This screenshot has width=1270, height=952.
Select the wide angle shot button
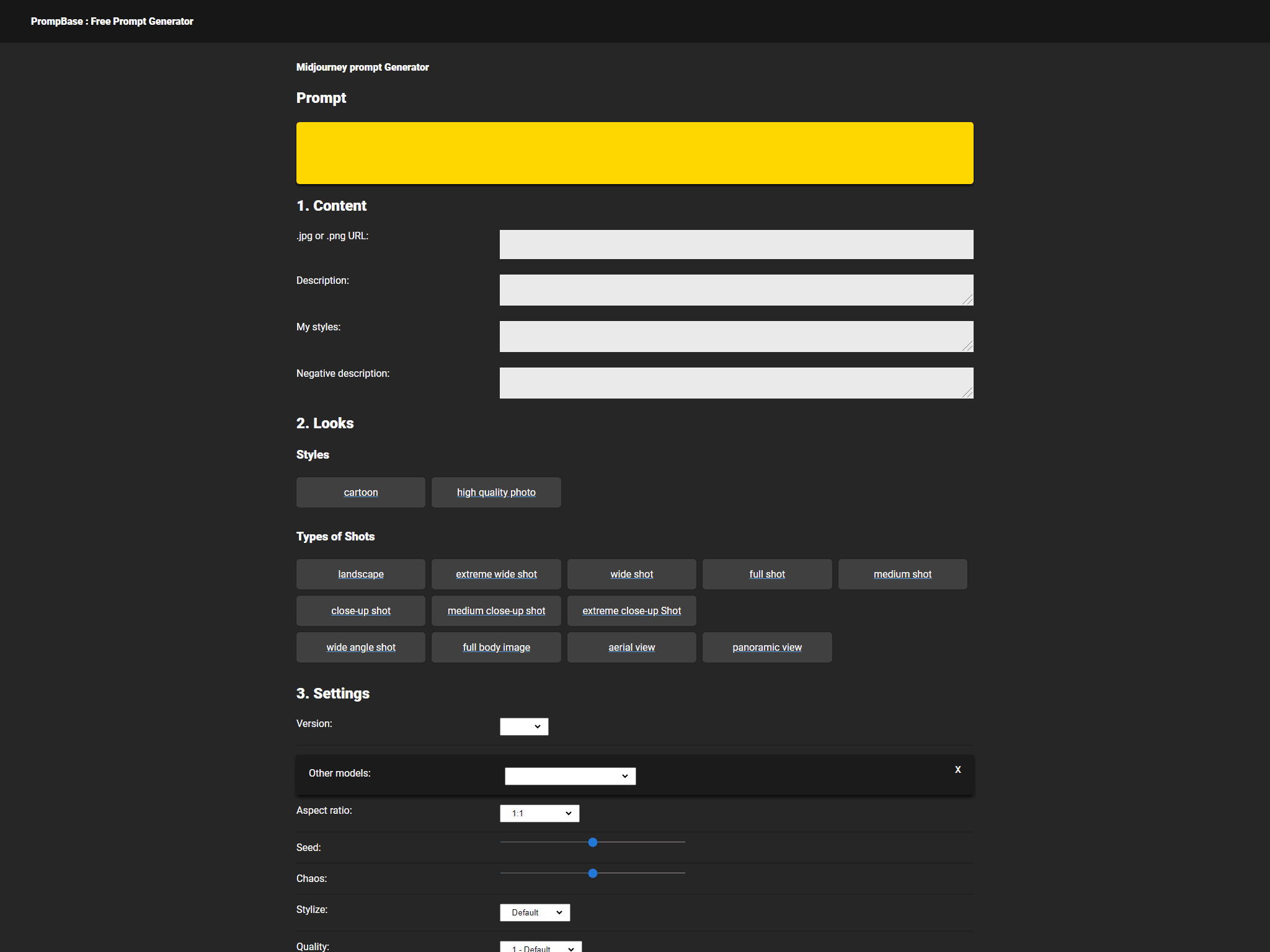pos(361,647)
